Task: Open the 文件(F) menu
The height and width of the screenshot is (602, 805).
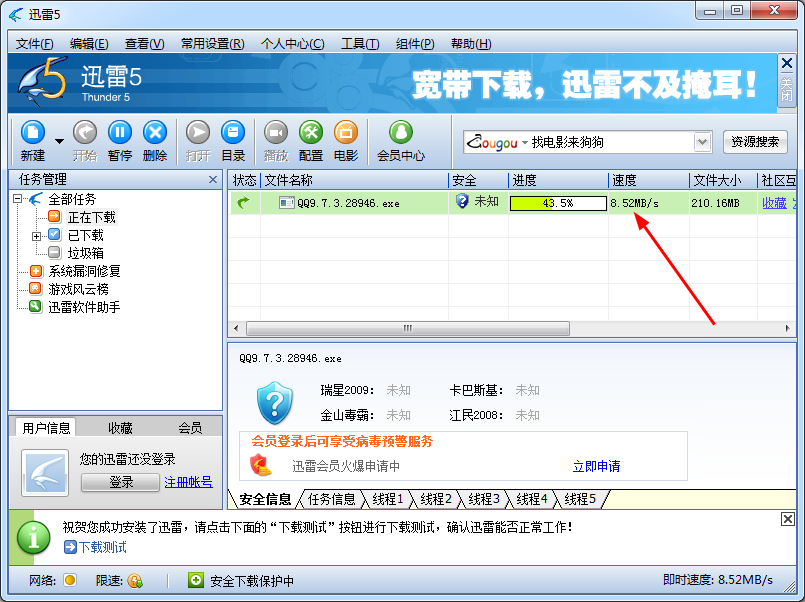Action: (x=34, y=44)
